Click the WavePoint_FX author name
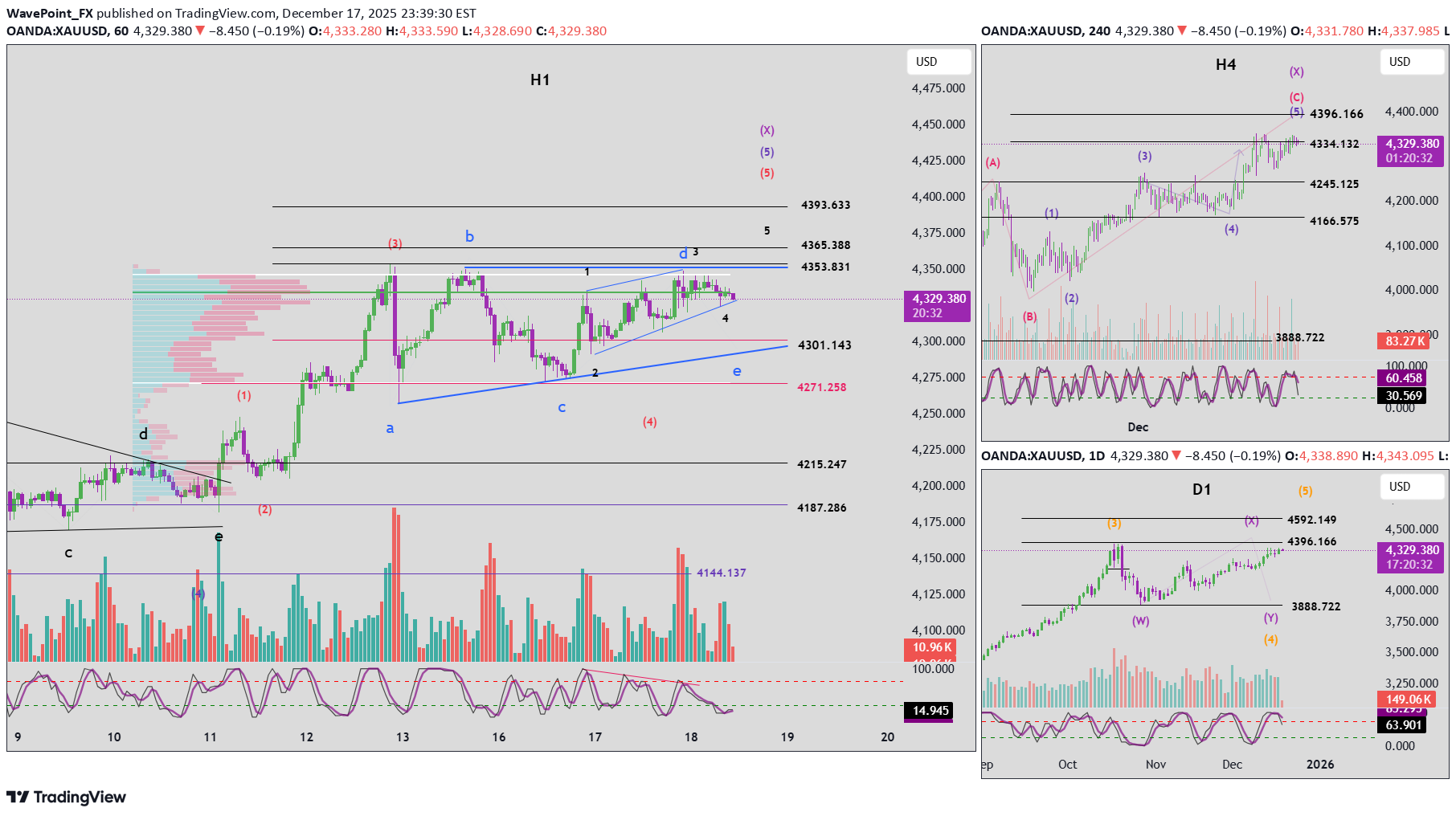1456x816 pixels. tap(50, 13)
